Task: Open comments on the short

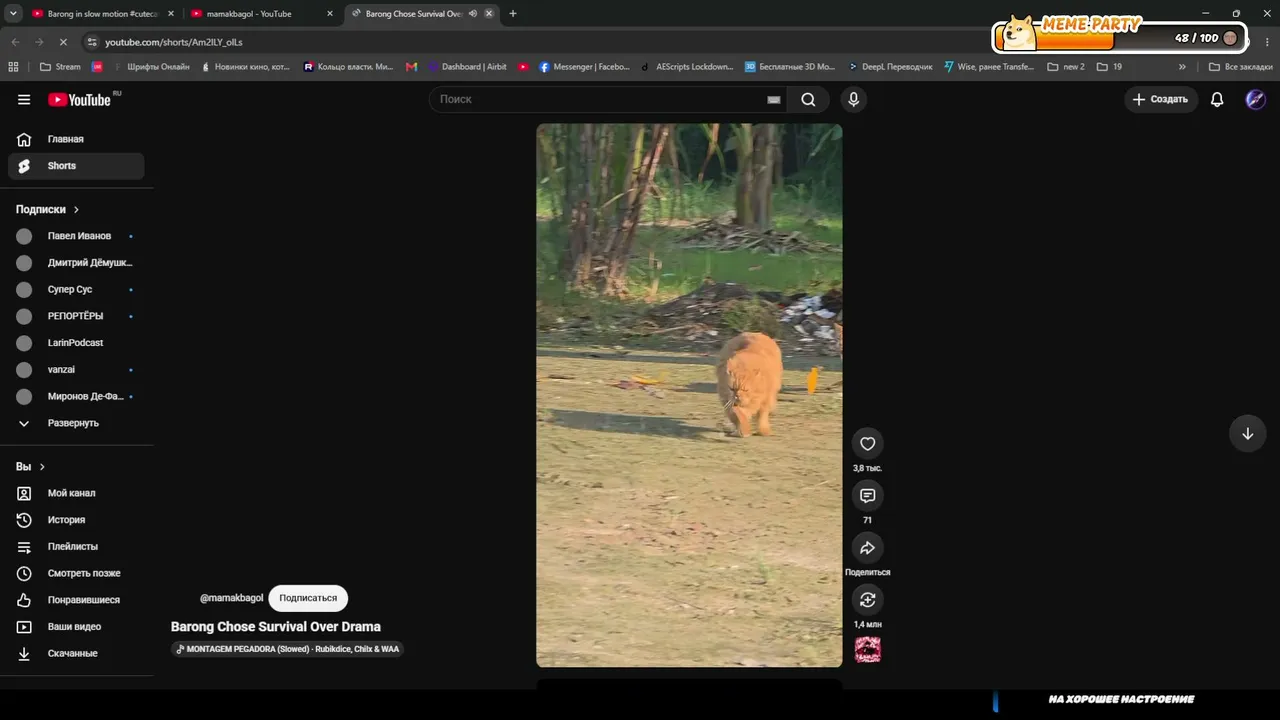Action: (x=867, y=496)
